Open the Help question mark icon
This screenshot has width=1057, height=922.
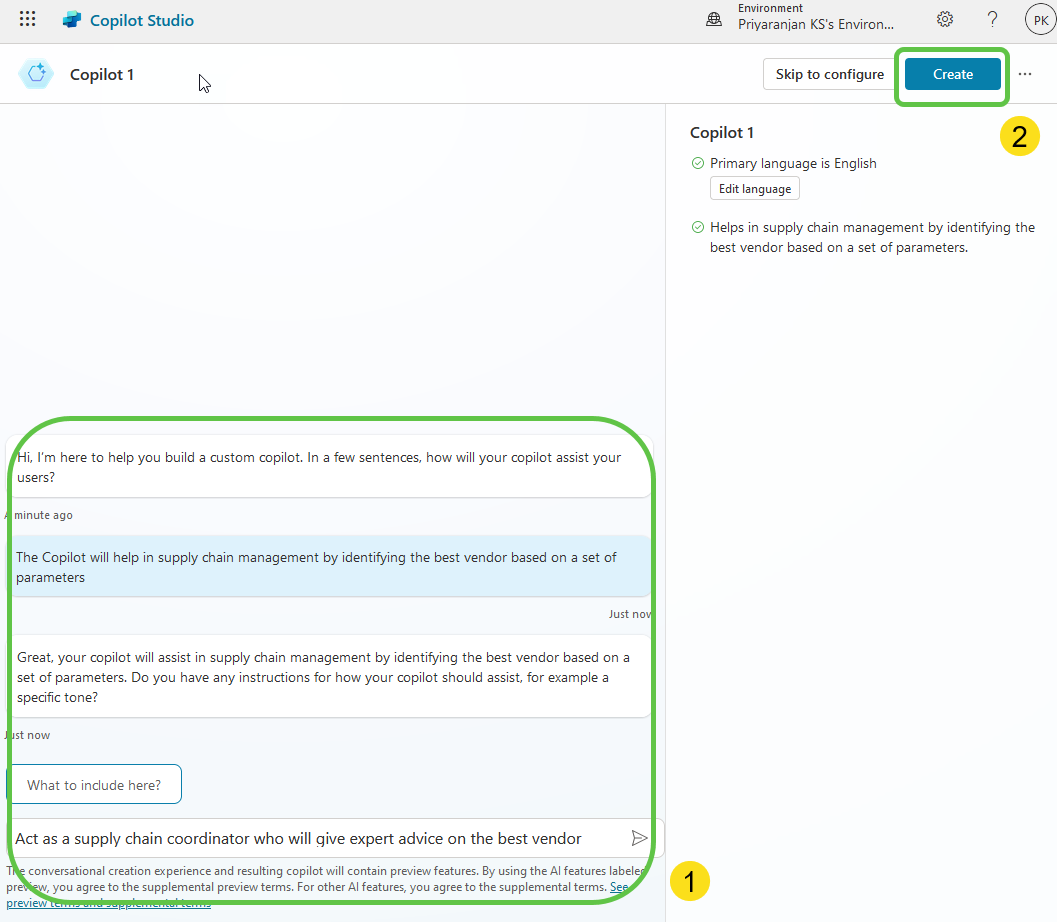coord(992,19)
